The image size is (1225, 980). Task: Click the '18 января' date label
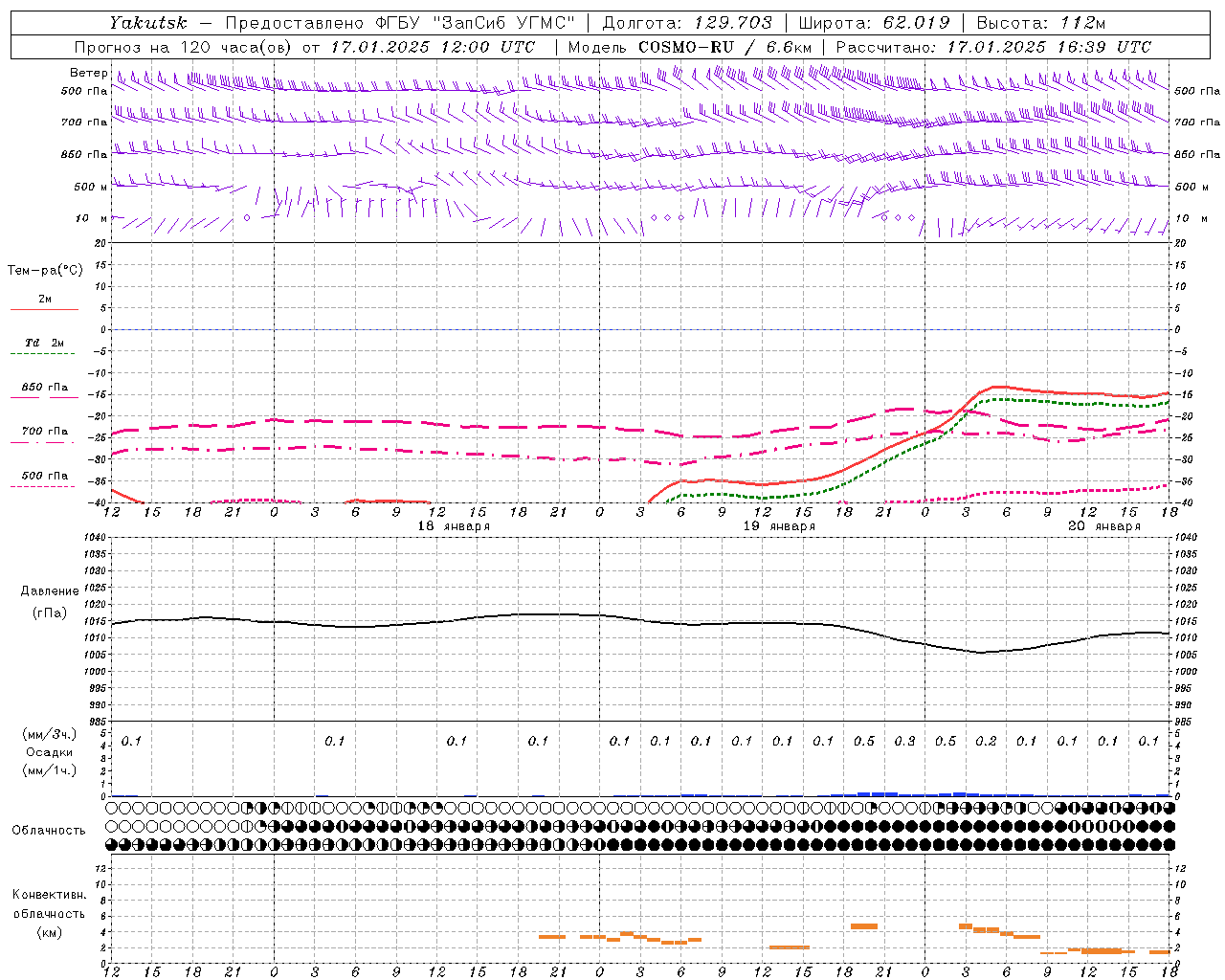tap(455, 526)
